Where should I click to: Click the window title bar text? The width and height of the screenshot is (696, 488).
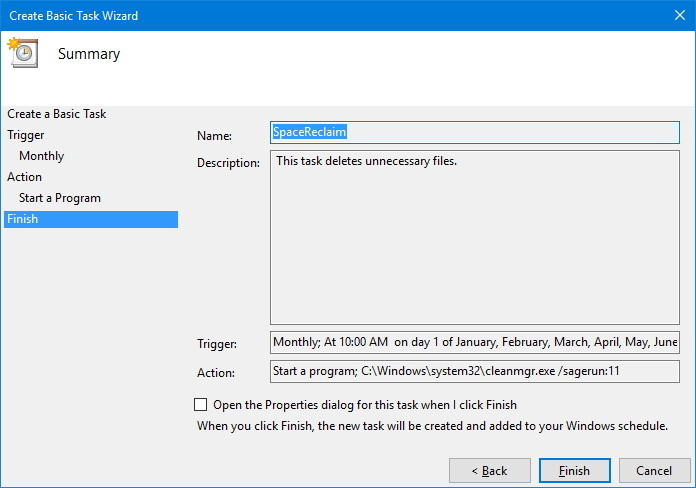coord(74,16)
